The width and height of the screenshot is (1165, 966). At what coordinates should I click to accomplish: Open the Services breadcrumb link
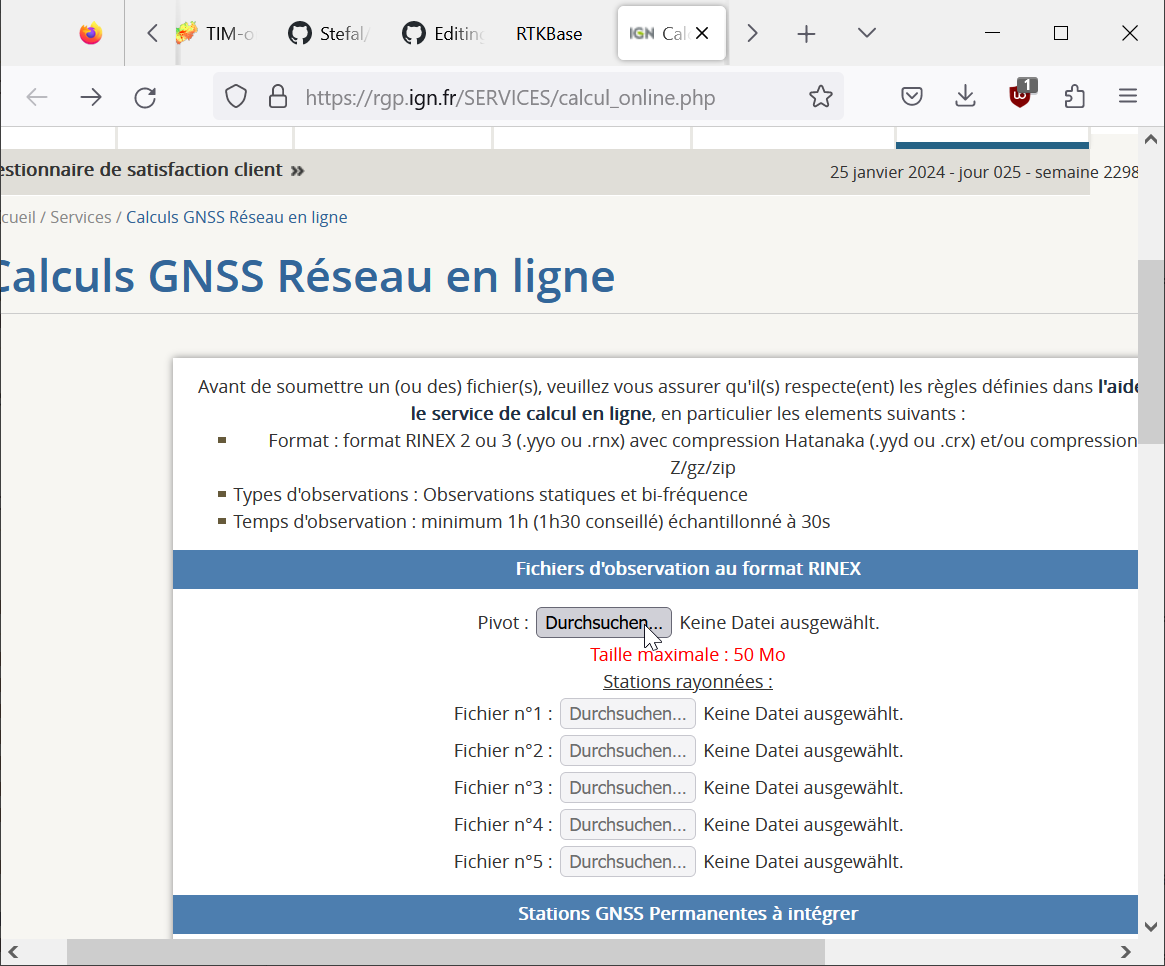click(81, 217)
